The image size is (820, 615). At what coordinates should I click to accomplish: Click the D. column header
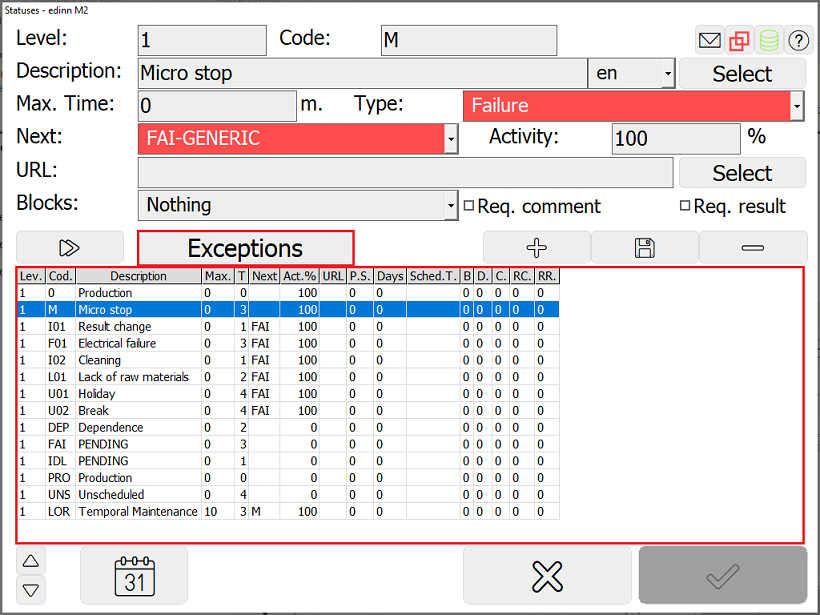click(483, 276)
